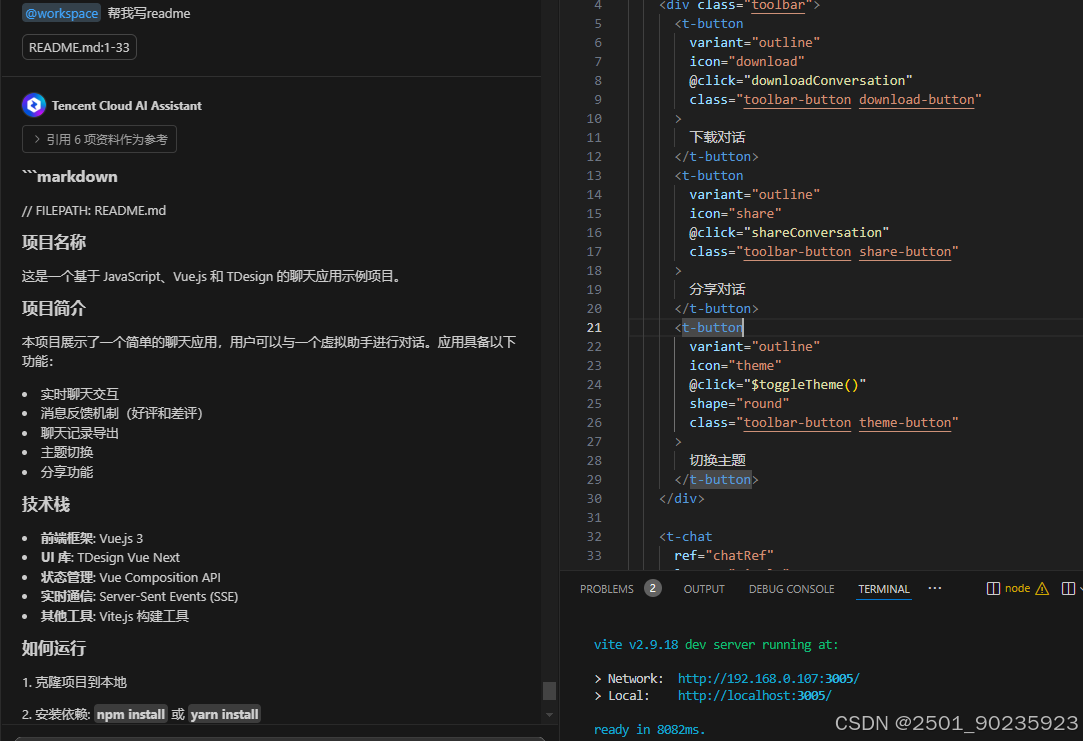Click the text 下载对话 in the editor
Viewport: 1083px width, 741px height.
pos(717,137)
